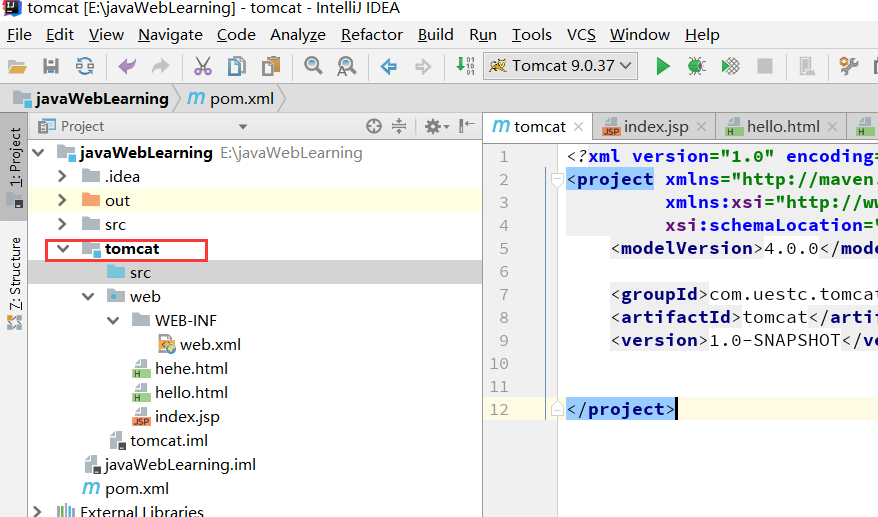Click Scroll from Source target icon
The width and height of the screenshot is (878, 517).
[373, 127]
